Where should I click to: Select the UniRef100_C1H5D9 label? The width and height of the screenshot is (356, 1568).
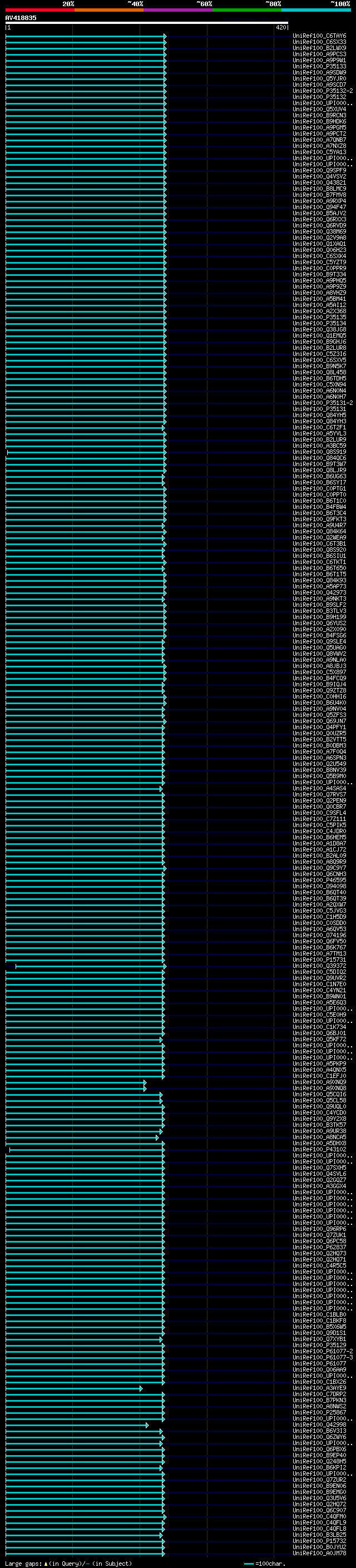tap(319, 917)
